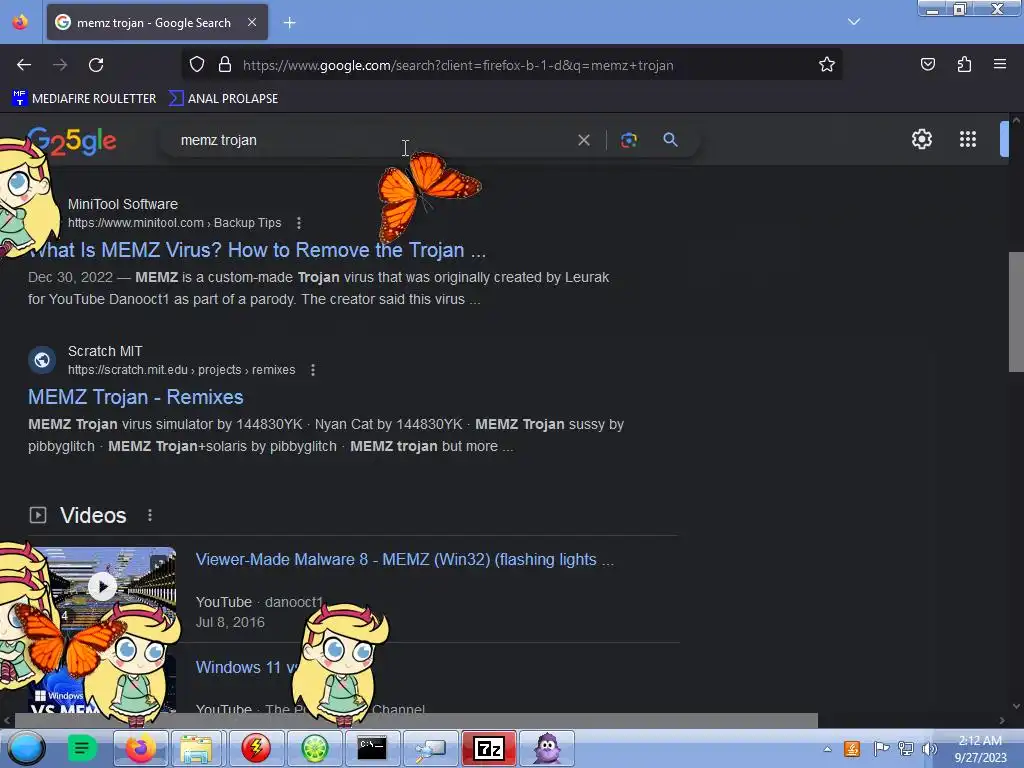Show hidden system tray icons
Image resolution: width=1024 pixels, height=768 pixels.
pos(827,749)
